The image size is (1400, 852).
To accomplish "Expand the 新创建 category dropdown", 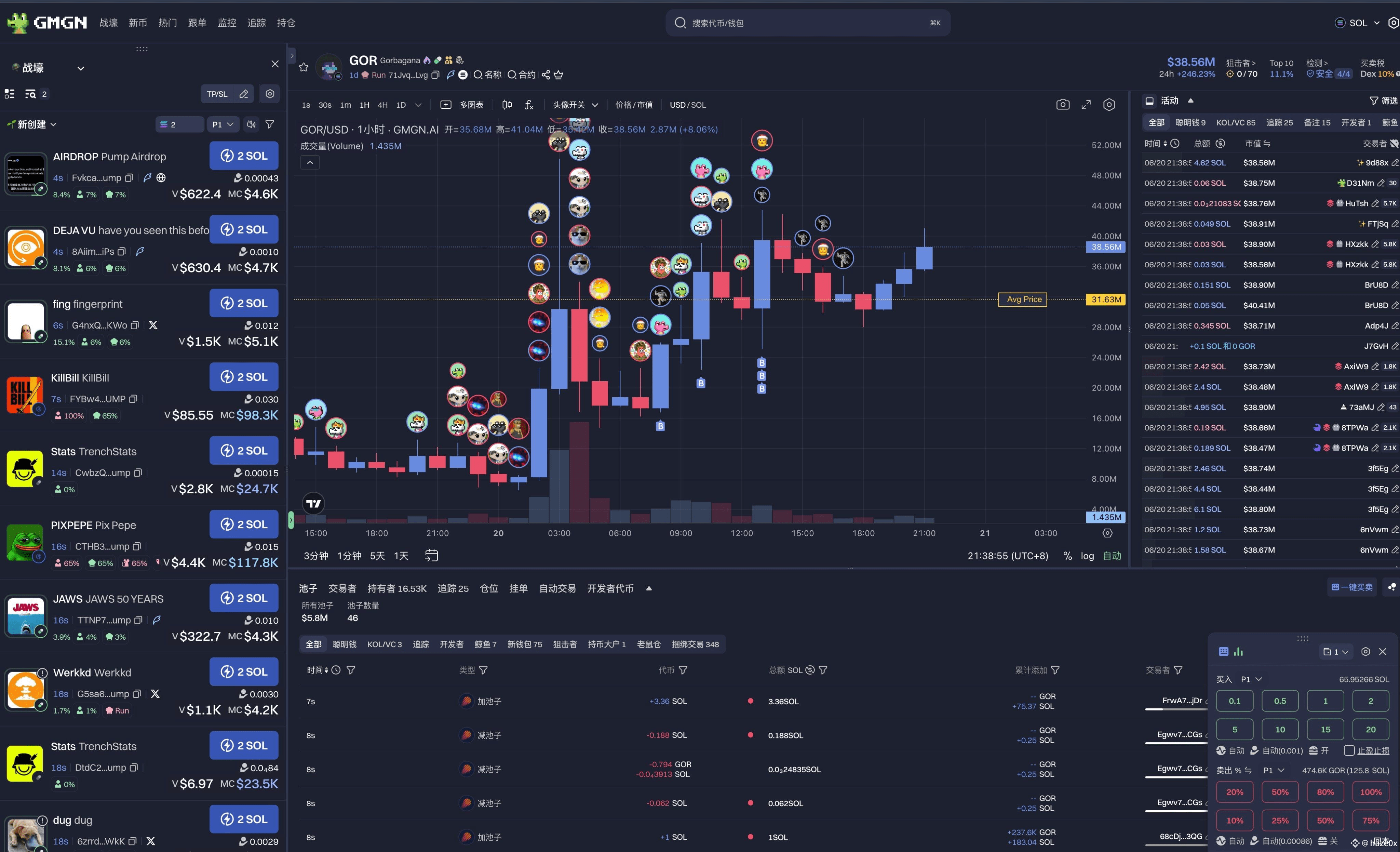I will 53,124.
